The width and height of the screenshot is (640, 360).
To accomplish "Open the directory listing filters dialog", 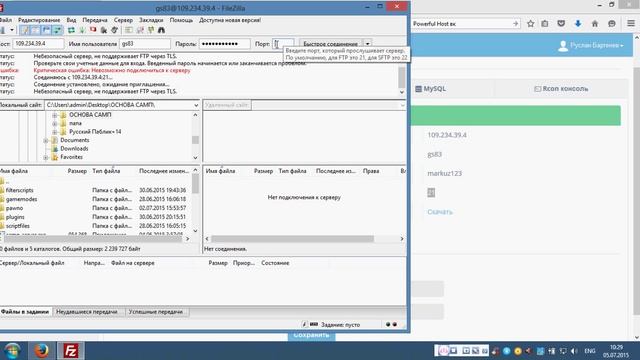I will click(129, 30).
